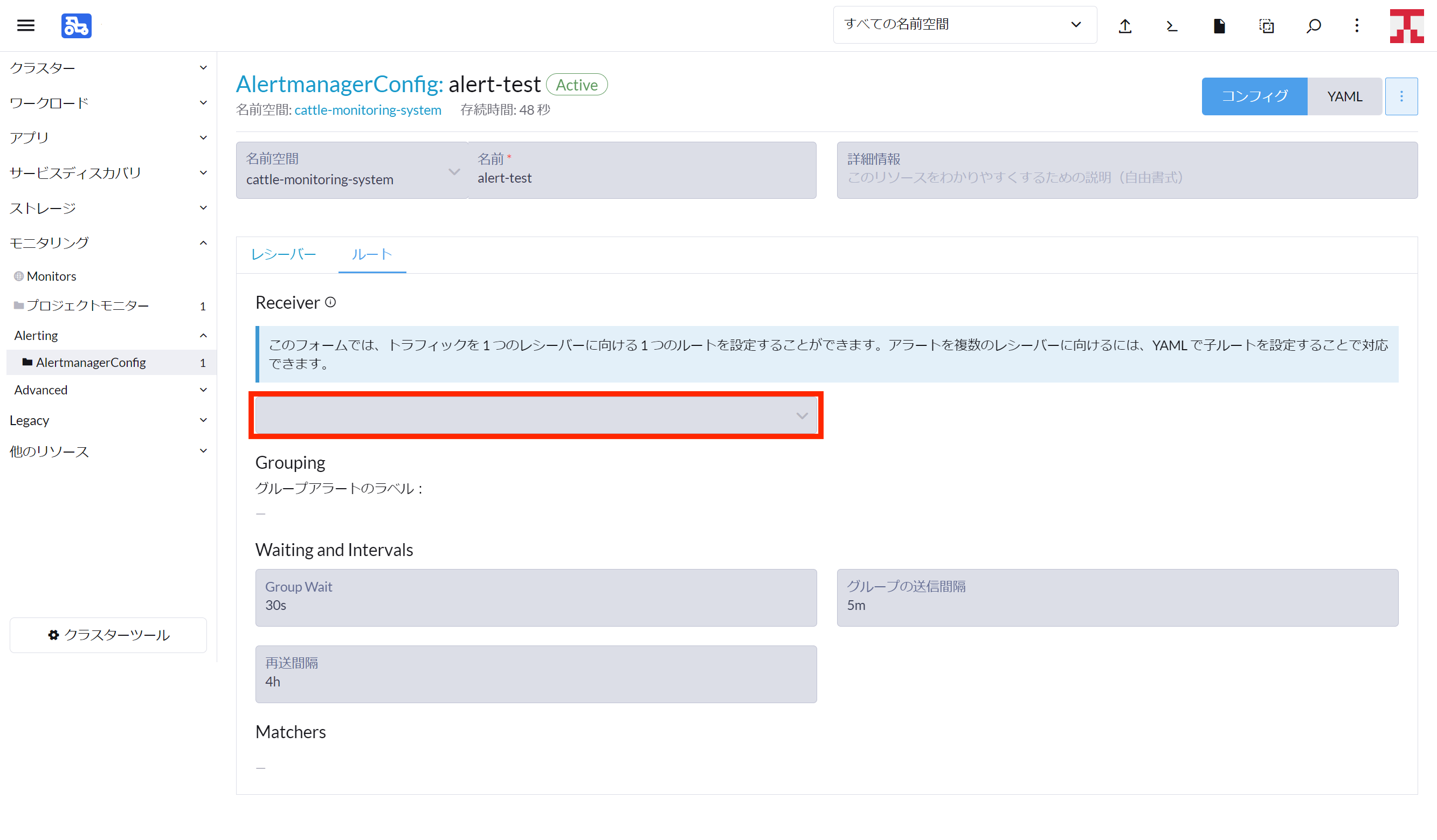The image size is (1437, 840).
Task: Click the Monitors globe icon
Action: click(x=19, y=276)
